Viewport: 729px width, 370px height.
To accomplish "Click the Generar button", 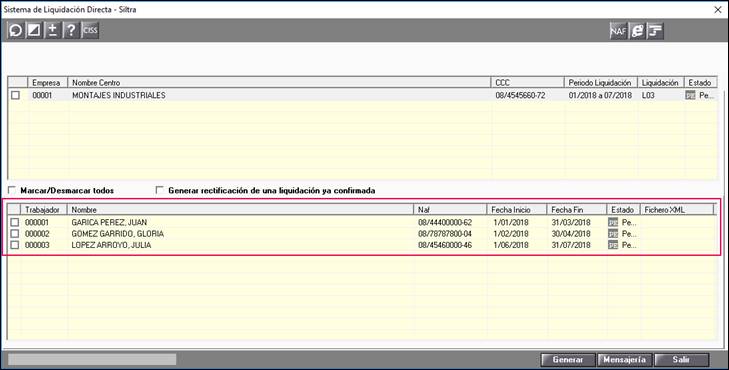I will coord(568,360).
